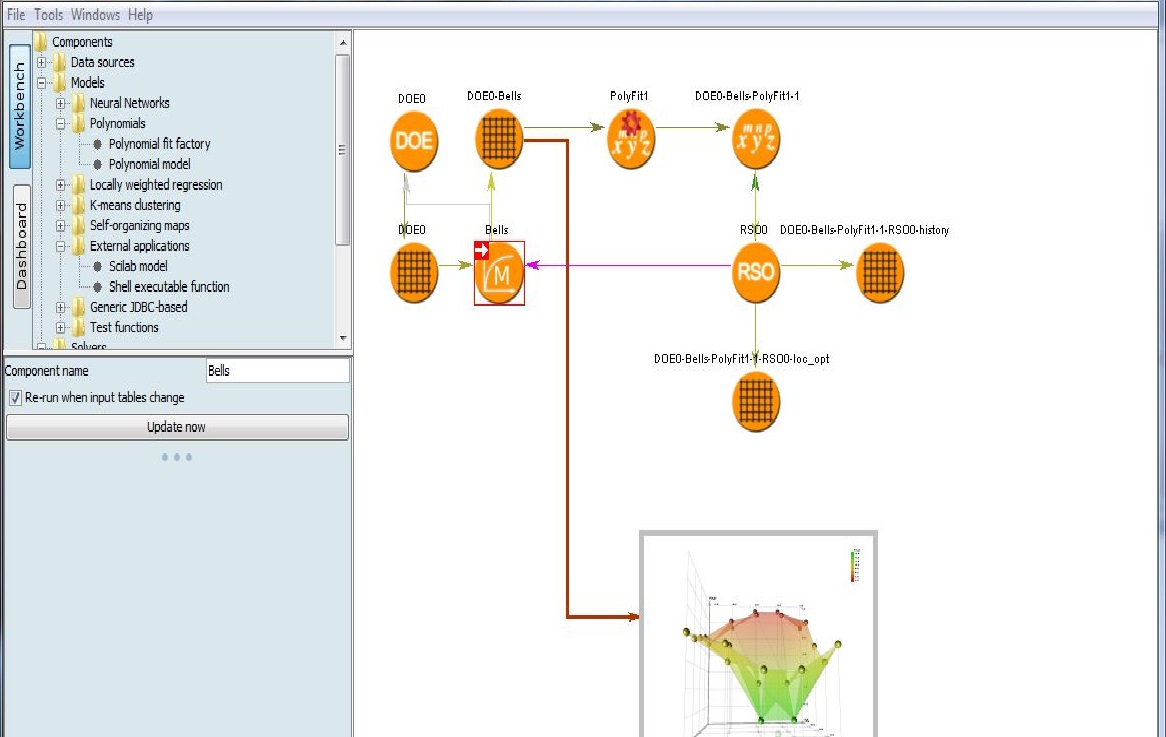The width and height of the screenshot is (1166, 737).
Task: Switch to the Dashboard tab
Action: [20, 247]
